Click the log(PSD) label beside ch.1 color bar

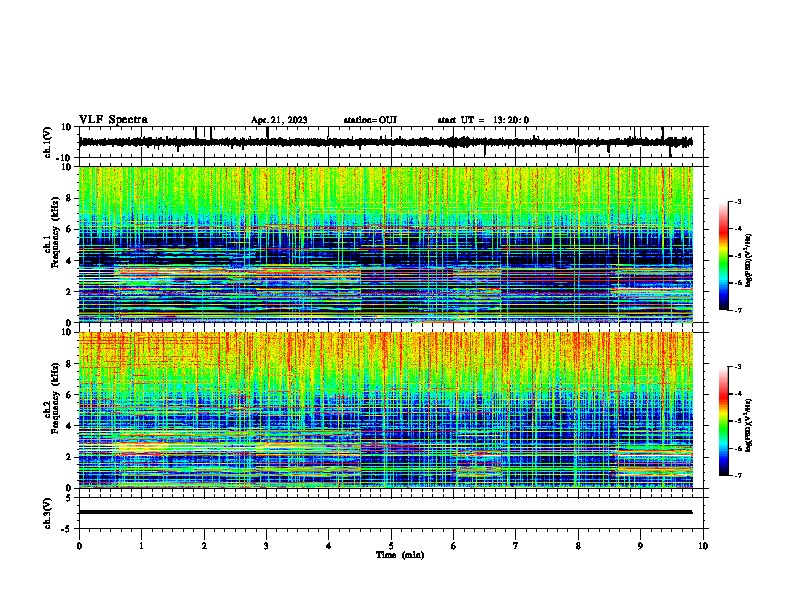749,261
